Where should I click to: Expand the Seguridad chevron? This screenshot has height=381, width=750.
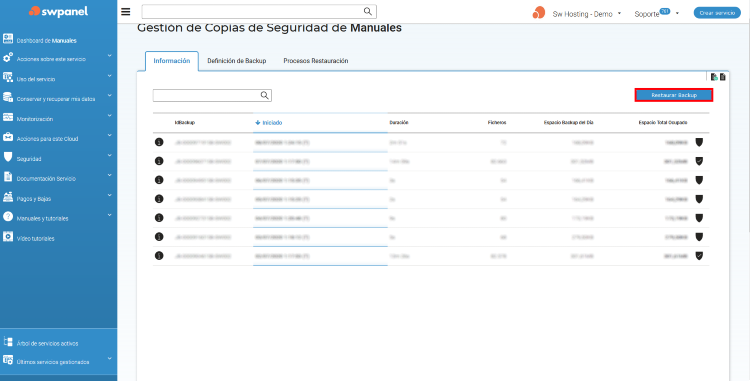click(110, 155)
